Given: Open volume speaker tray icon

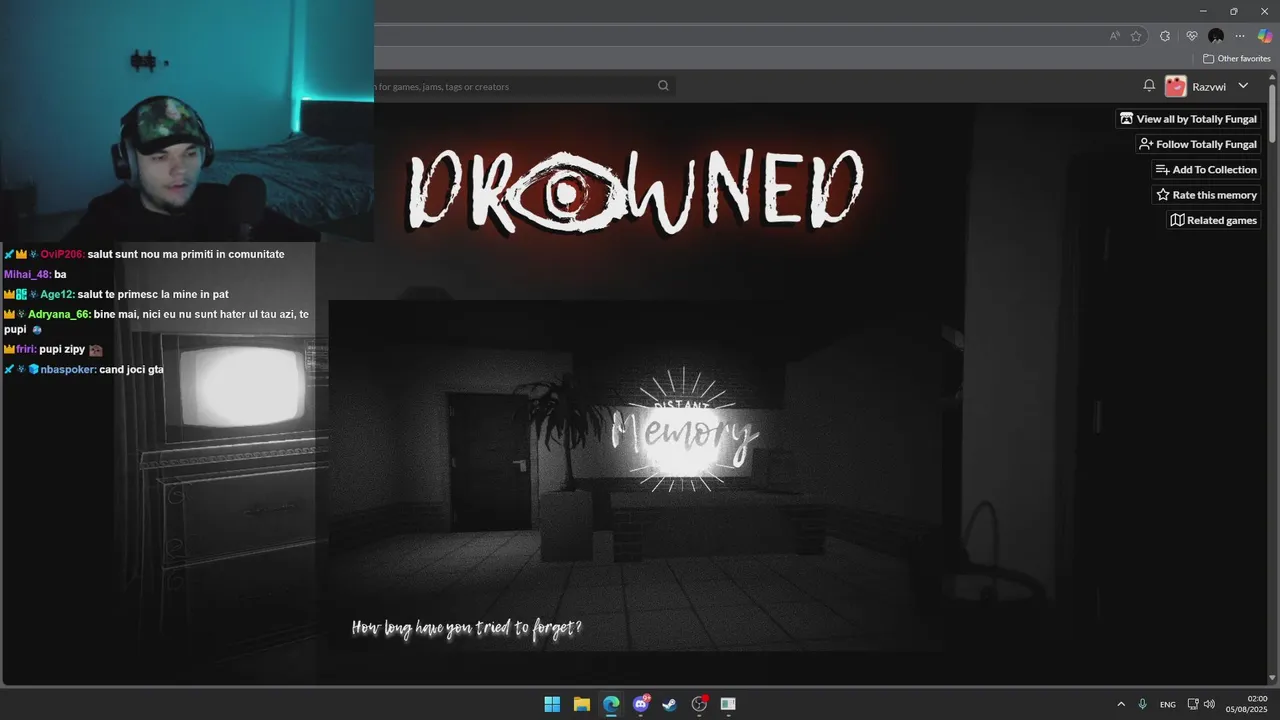Looking at the screenshot, I should pyautogui.click(x=1209, y=704).
